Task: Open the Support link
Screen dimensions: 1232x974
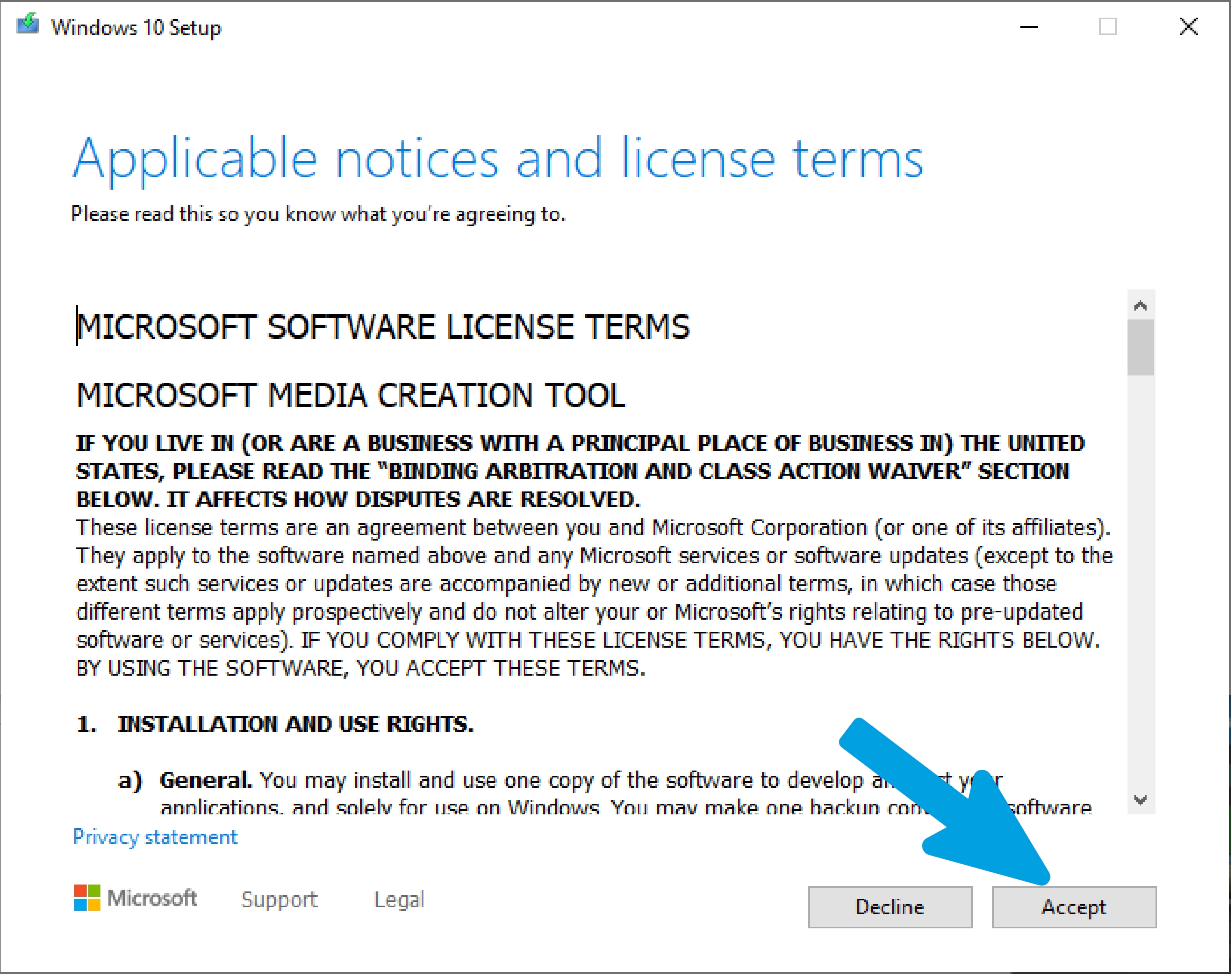Action: tap(279, 899)
